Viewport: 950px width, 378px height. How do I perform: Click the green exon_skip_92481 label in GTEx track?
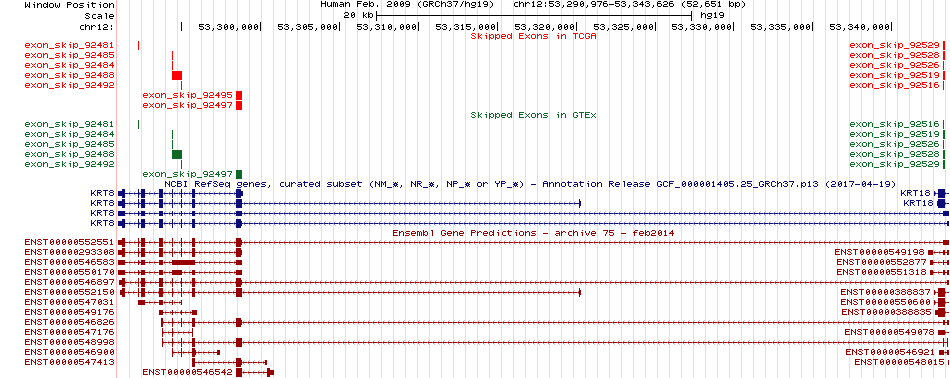tap(69, 124)
